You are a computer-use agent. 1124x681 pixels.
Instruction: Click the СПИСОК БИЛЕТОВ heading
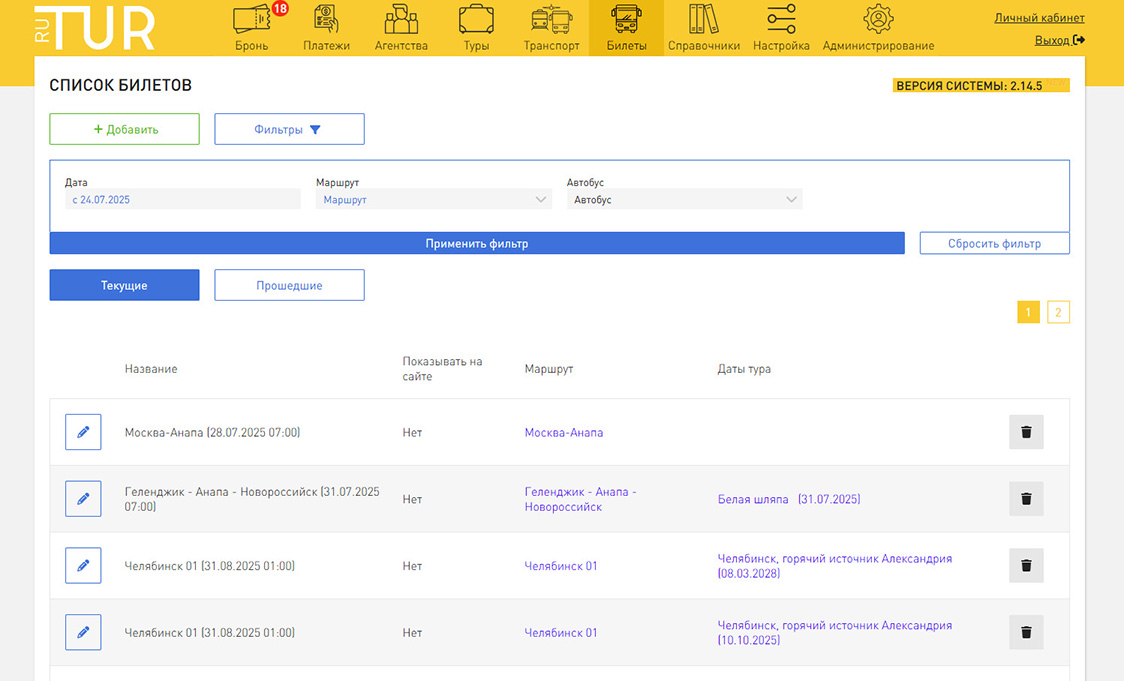120,85
